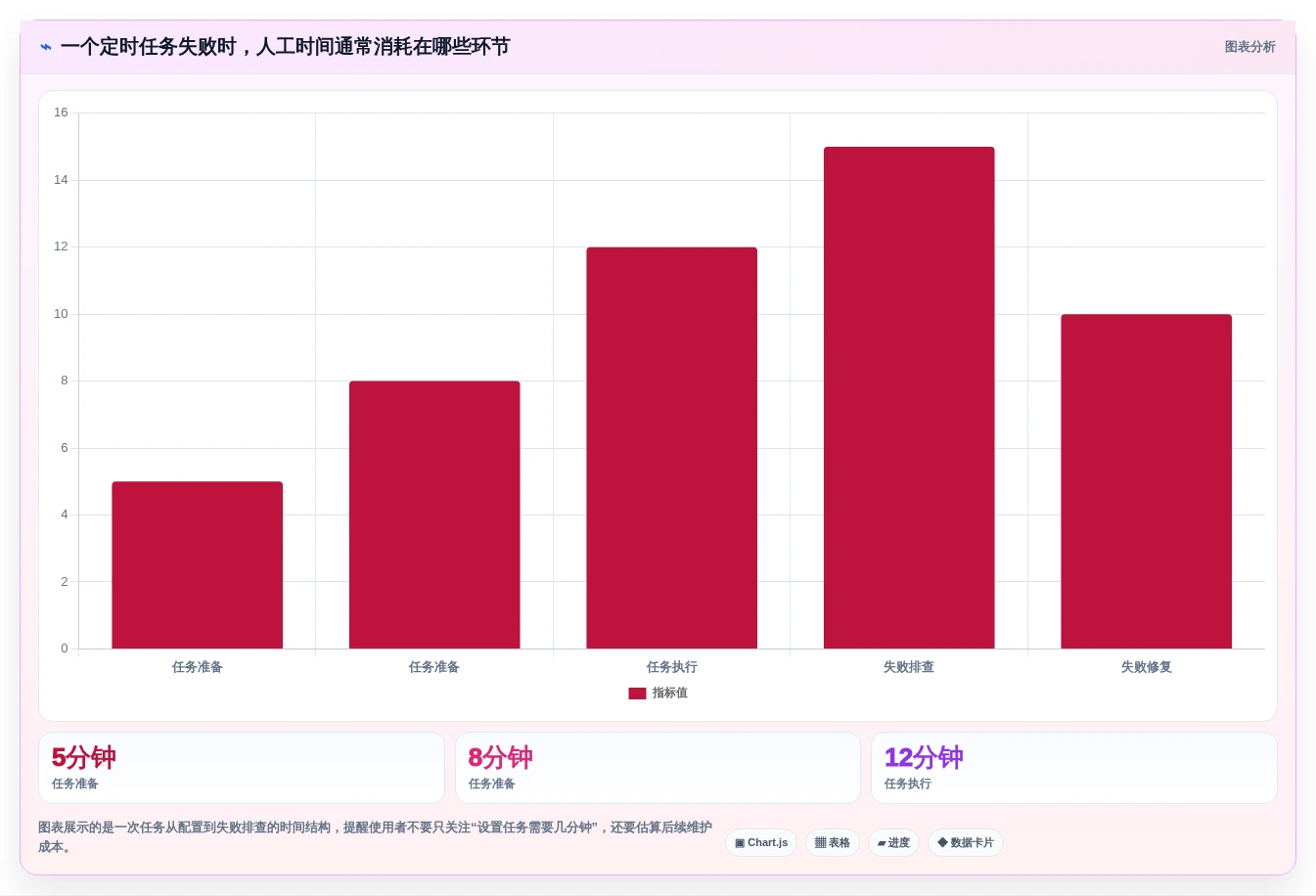Screen dimensions: 1316x896
Task: Click the y-axis tick label 0
Action: [65, 649]
